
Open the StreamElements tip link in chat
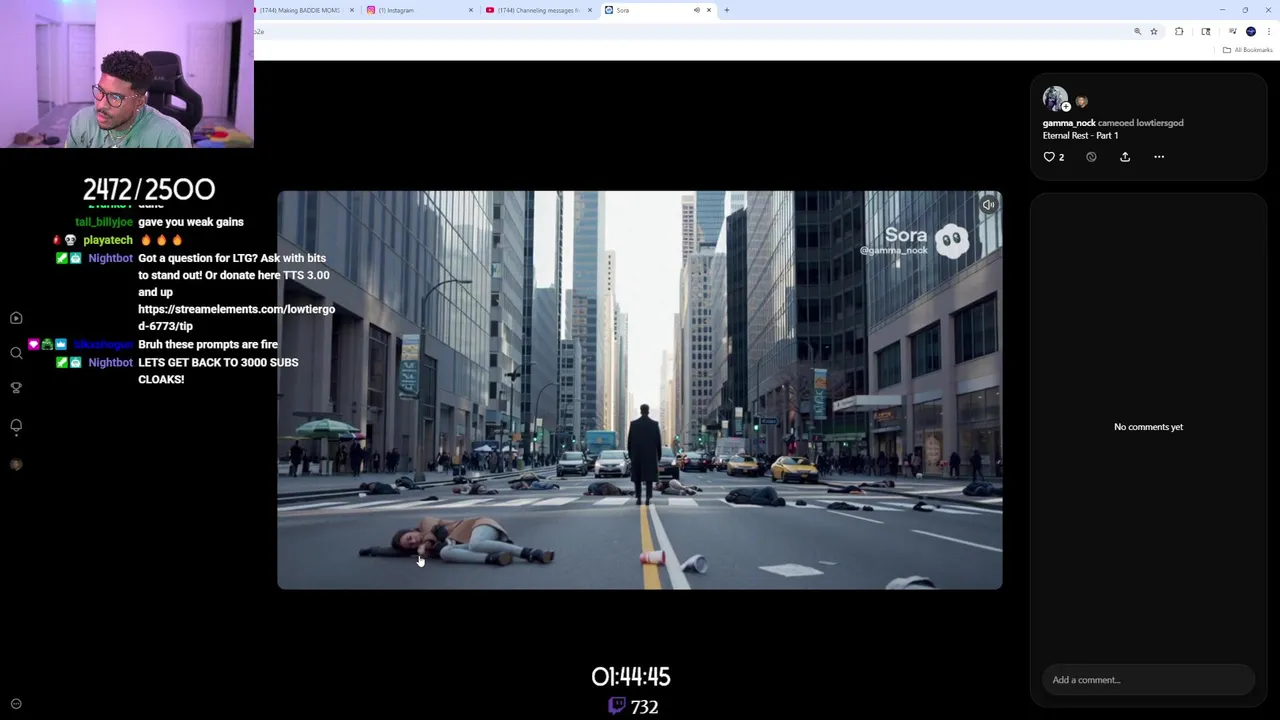coord(236,318)
